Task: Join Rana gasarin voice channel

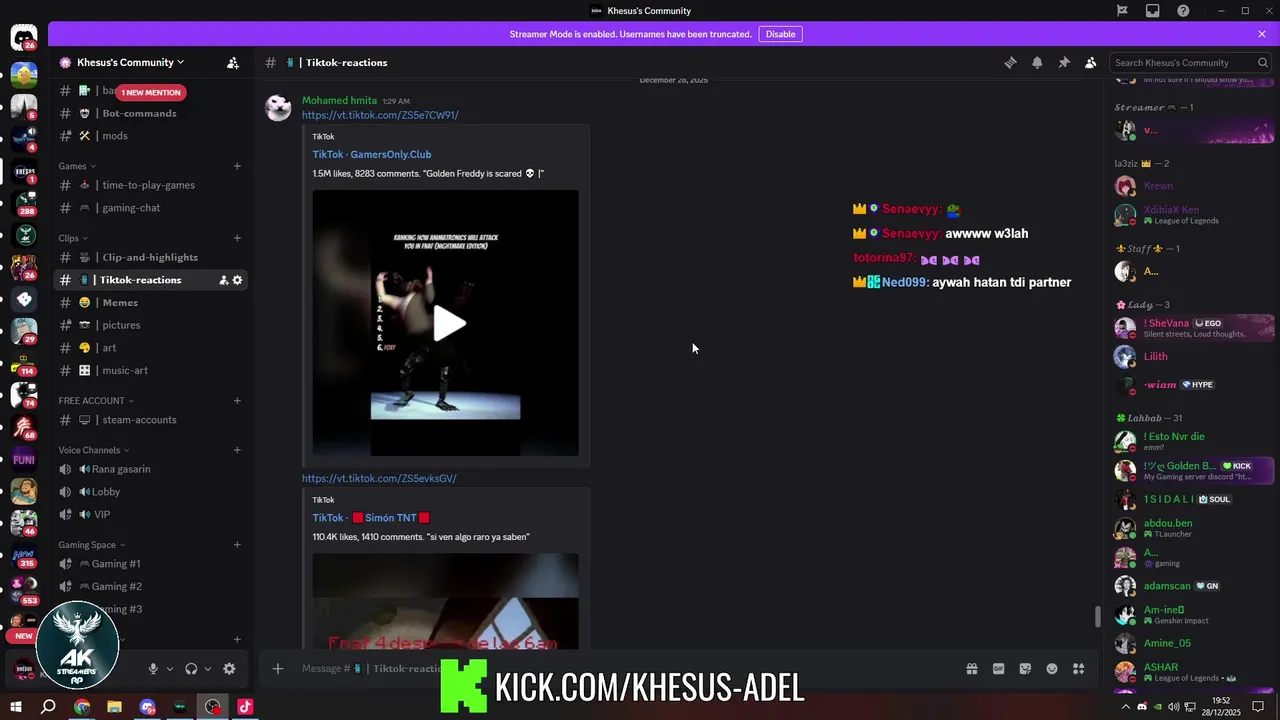Action: point(150,469)
